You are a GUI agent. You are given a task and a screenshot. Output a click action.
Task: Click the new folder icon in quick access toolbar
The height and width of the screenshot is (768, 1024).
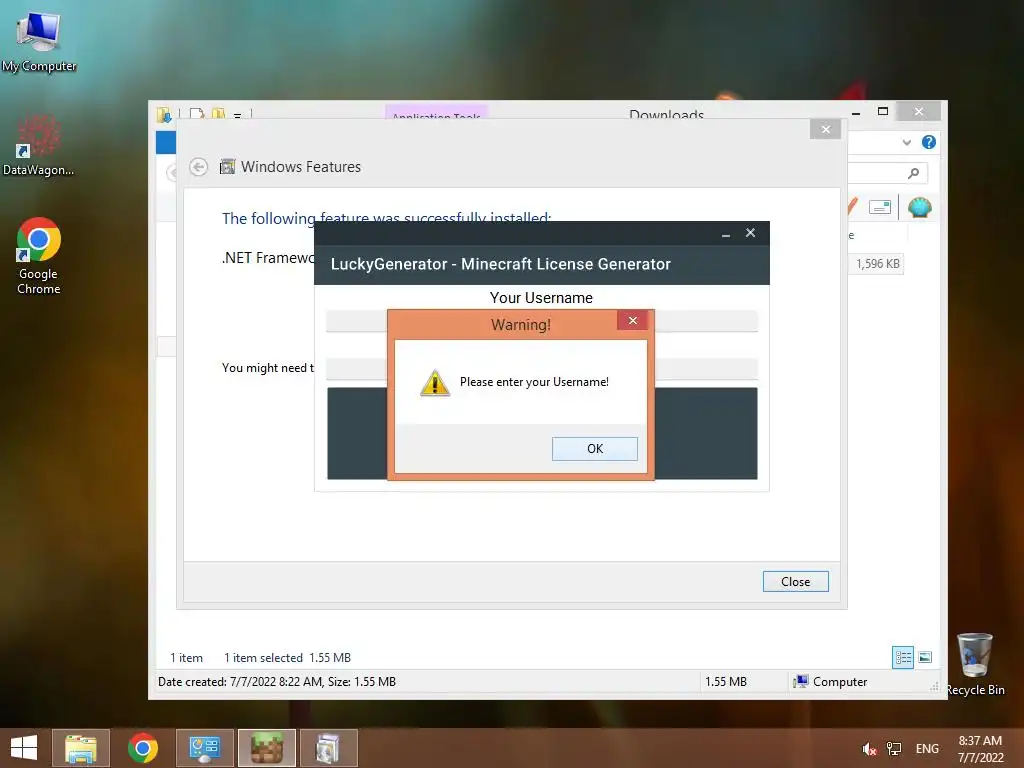click(x=218, y=114)
